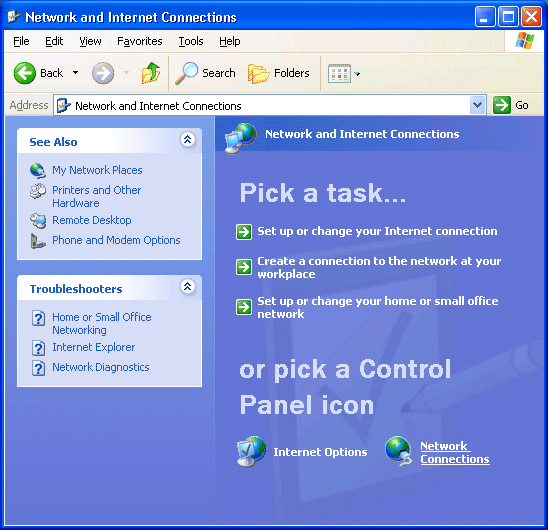Click the Printers and Other Hardware icon
This screenshot has height=530, width=548.
[38, 191]
